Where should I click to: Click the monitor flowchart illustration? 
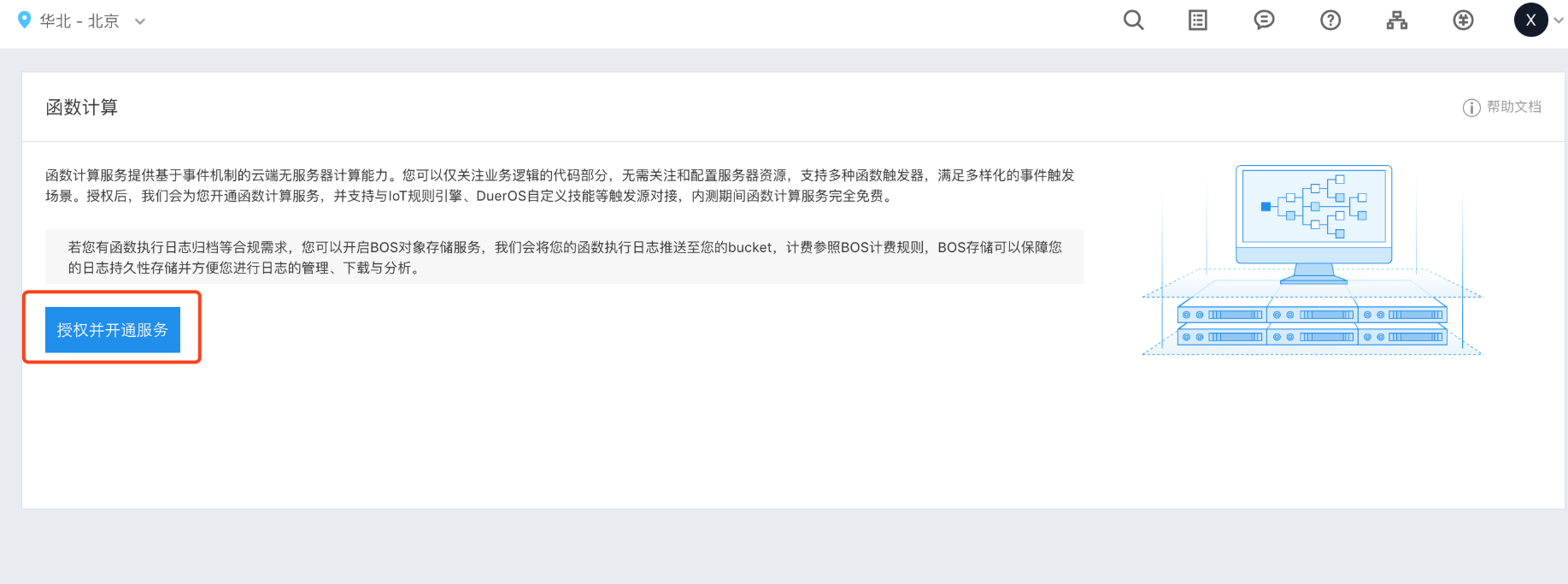coord(1313,224)
